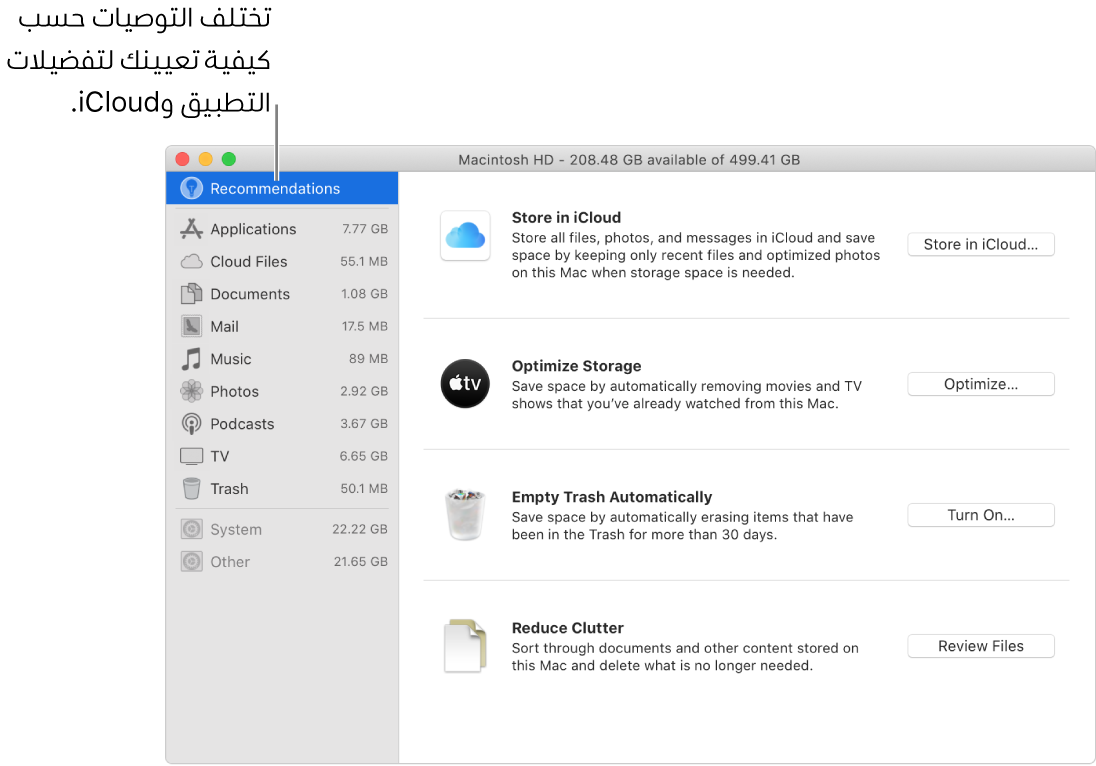Click the Photos flower icon
Viewport: 1096px width, 766px height.
192,391
